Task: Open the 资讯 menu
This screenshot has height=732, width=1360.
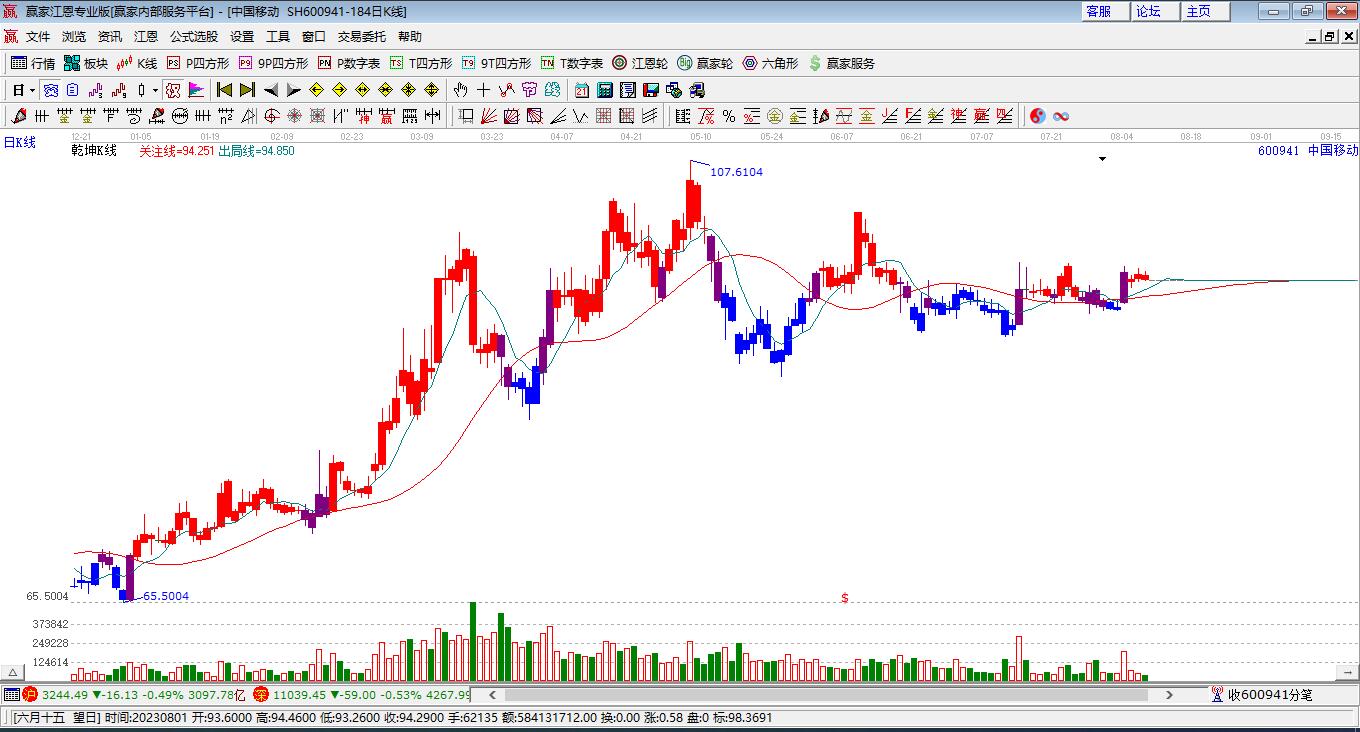Action: [110, 37]
